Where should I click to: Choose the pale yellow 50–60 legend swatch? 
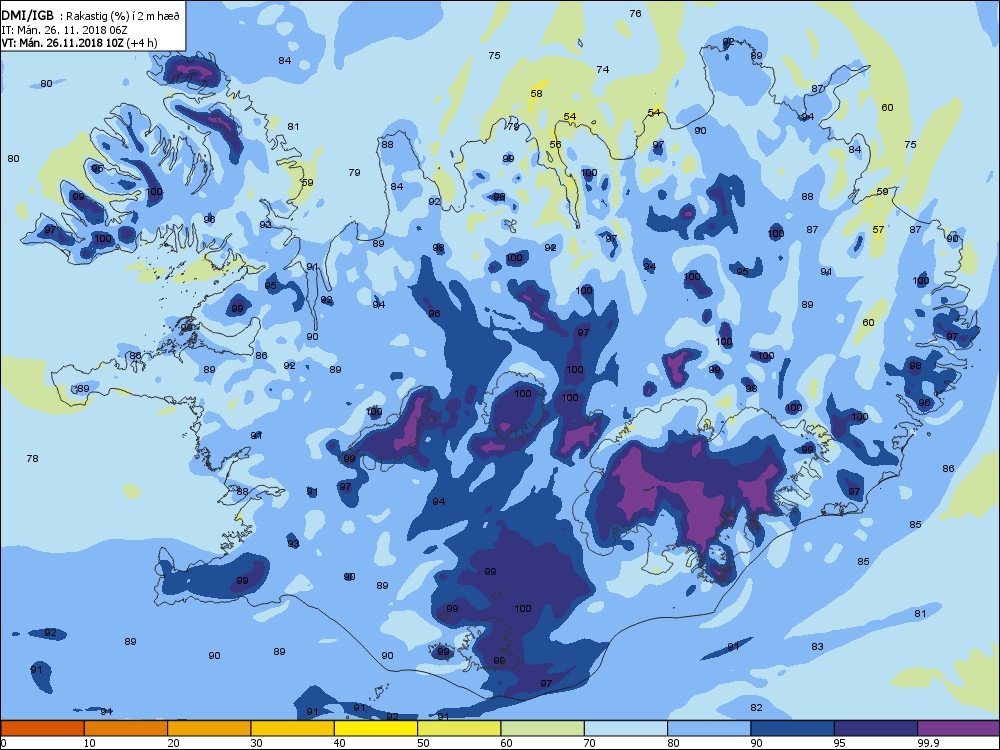(x=459, y=728)
